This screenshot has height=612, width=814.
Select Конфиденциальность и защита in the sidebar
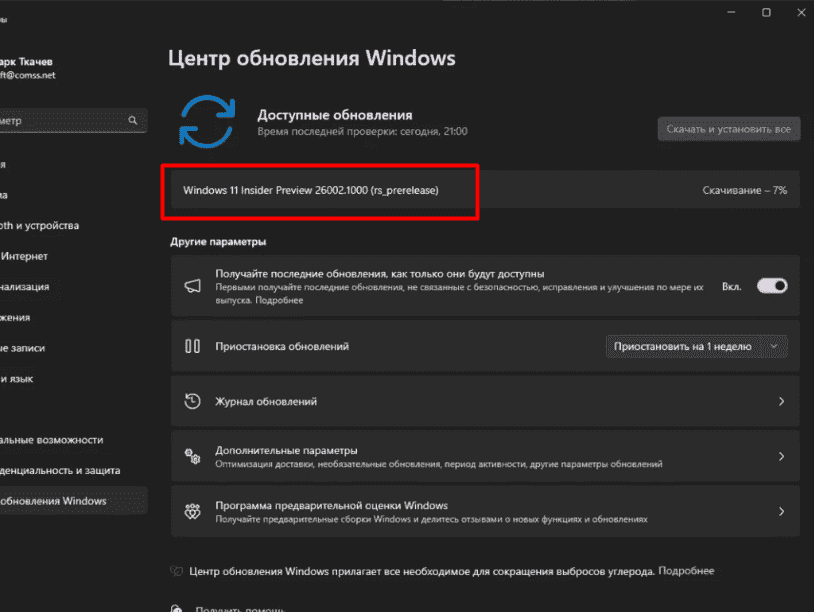click(60, 470)
